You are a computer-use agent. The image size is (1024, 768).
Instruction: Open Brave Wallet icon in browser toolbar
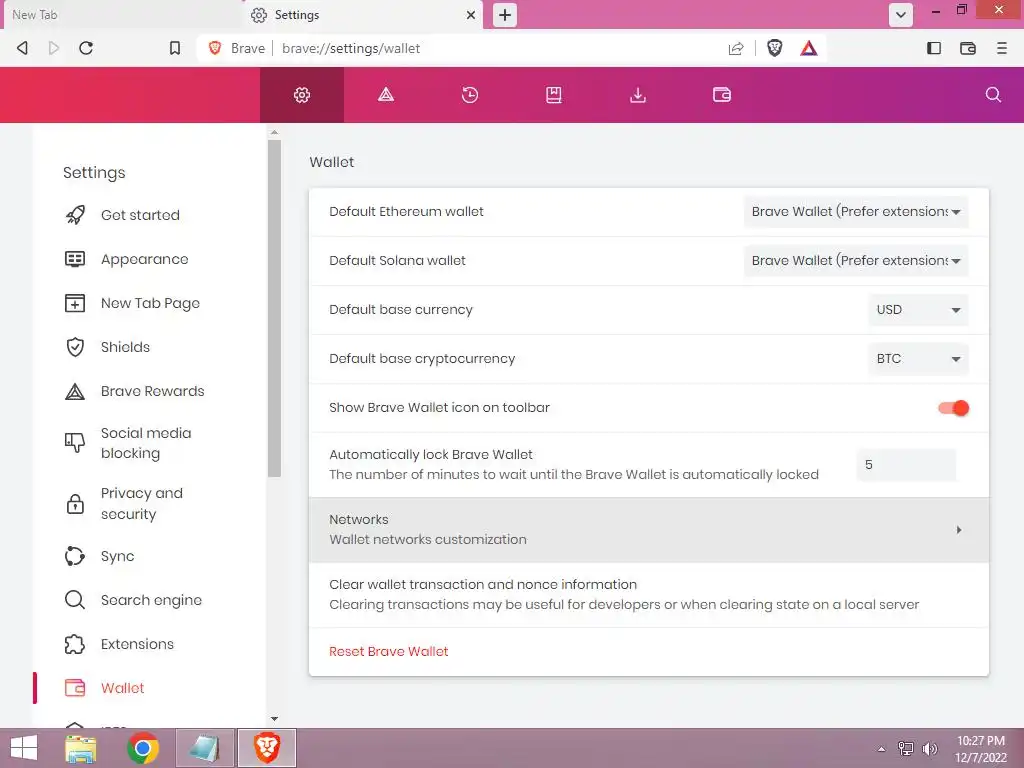click(x=968, y=48)
